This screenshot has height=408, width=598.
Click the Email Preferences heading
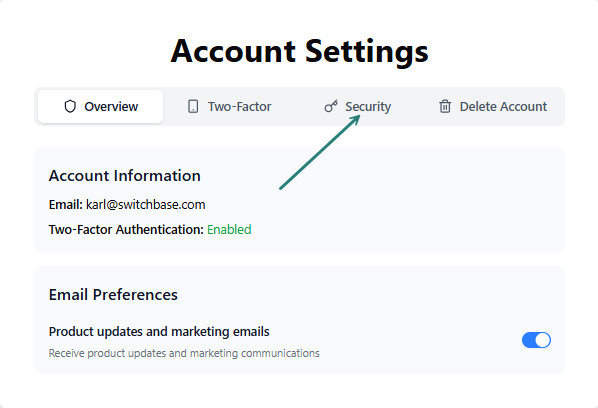point(113,295)
